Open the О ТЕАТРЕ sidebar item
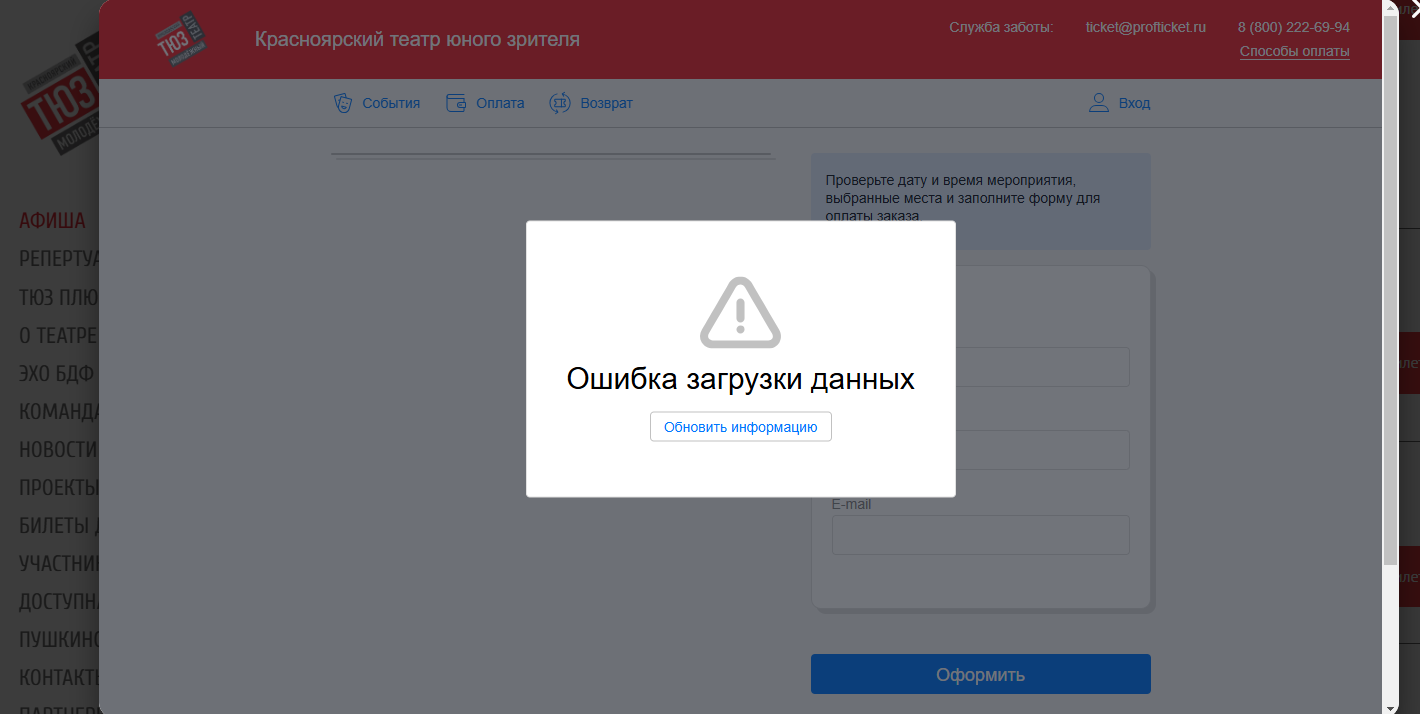 (x=58, y=336)
